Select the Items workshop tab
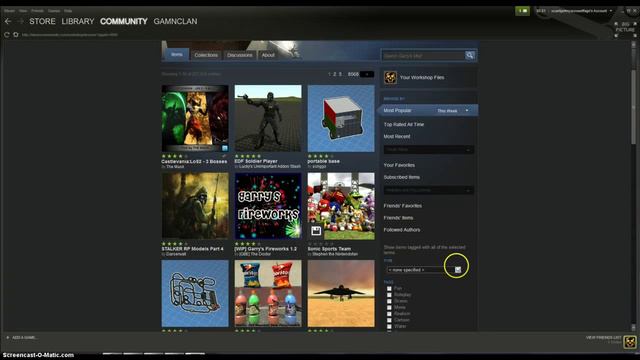Viewport: 640px width, 360px height. pyautogui.click(x=177, y=54)
